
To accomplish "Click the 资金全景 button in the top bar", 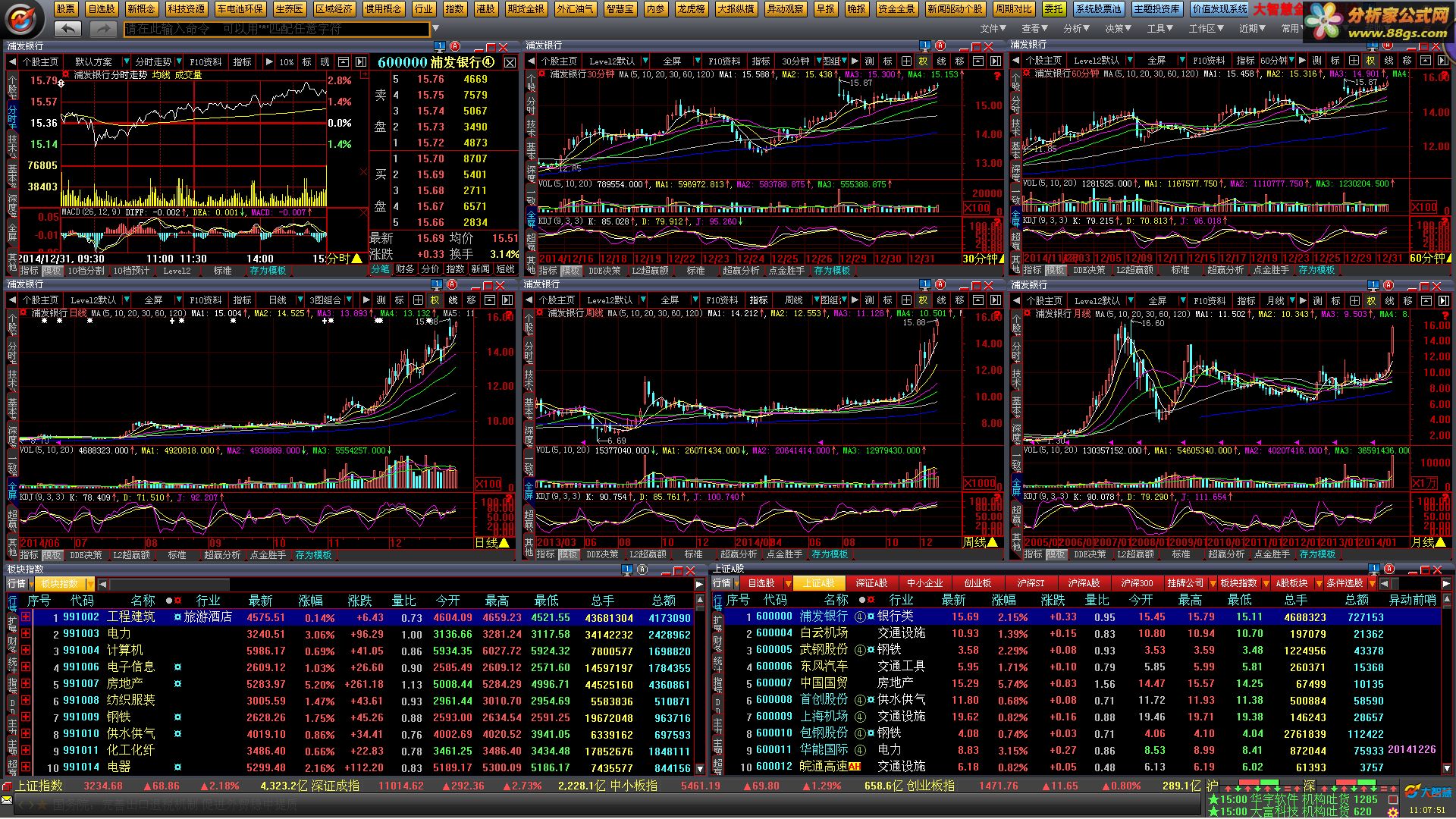I will tap(896, 9).
